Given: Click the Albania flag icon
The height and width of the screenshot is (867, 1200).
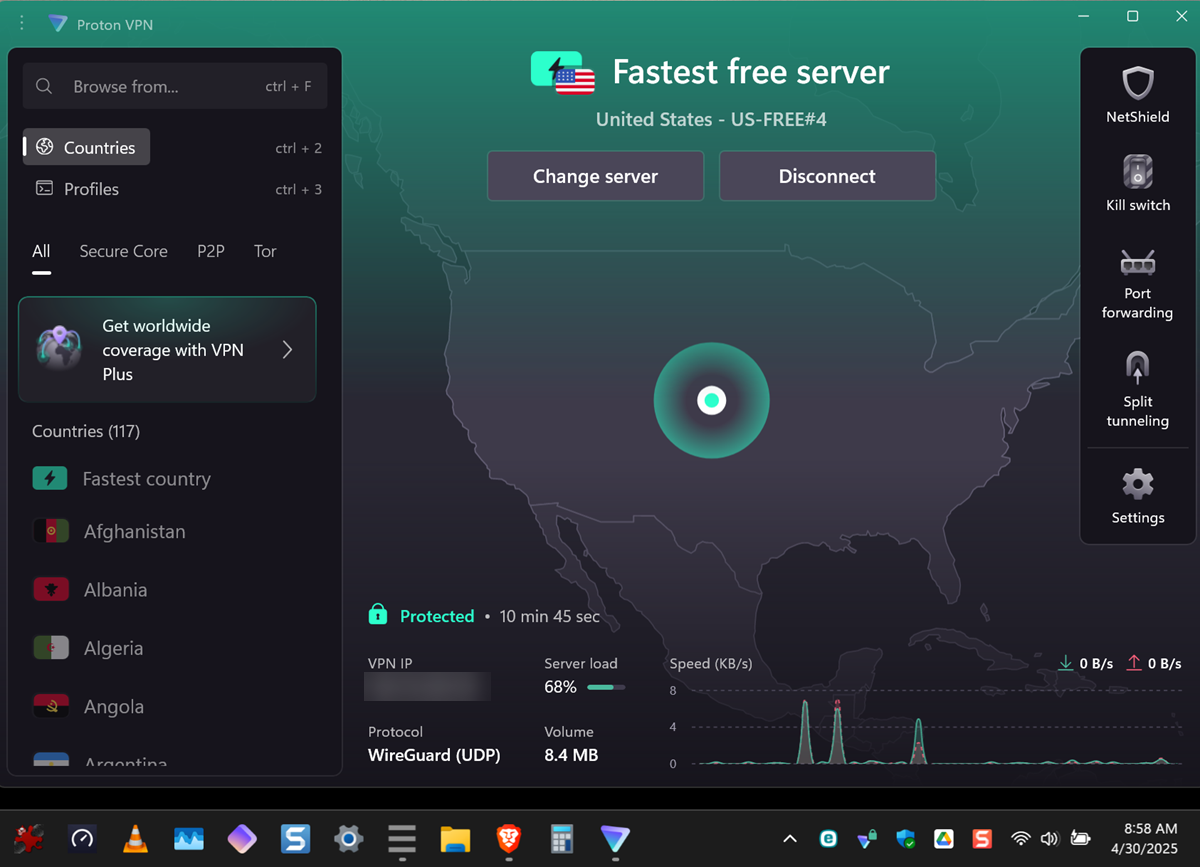Looking at the screenshot, I should [50, 589].
